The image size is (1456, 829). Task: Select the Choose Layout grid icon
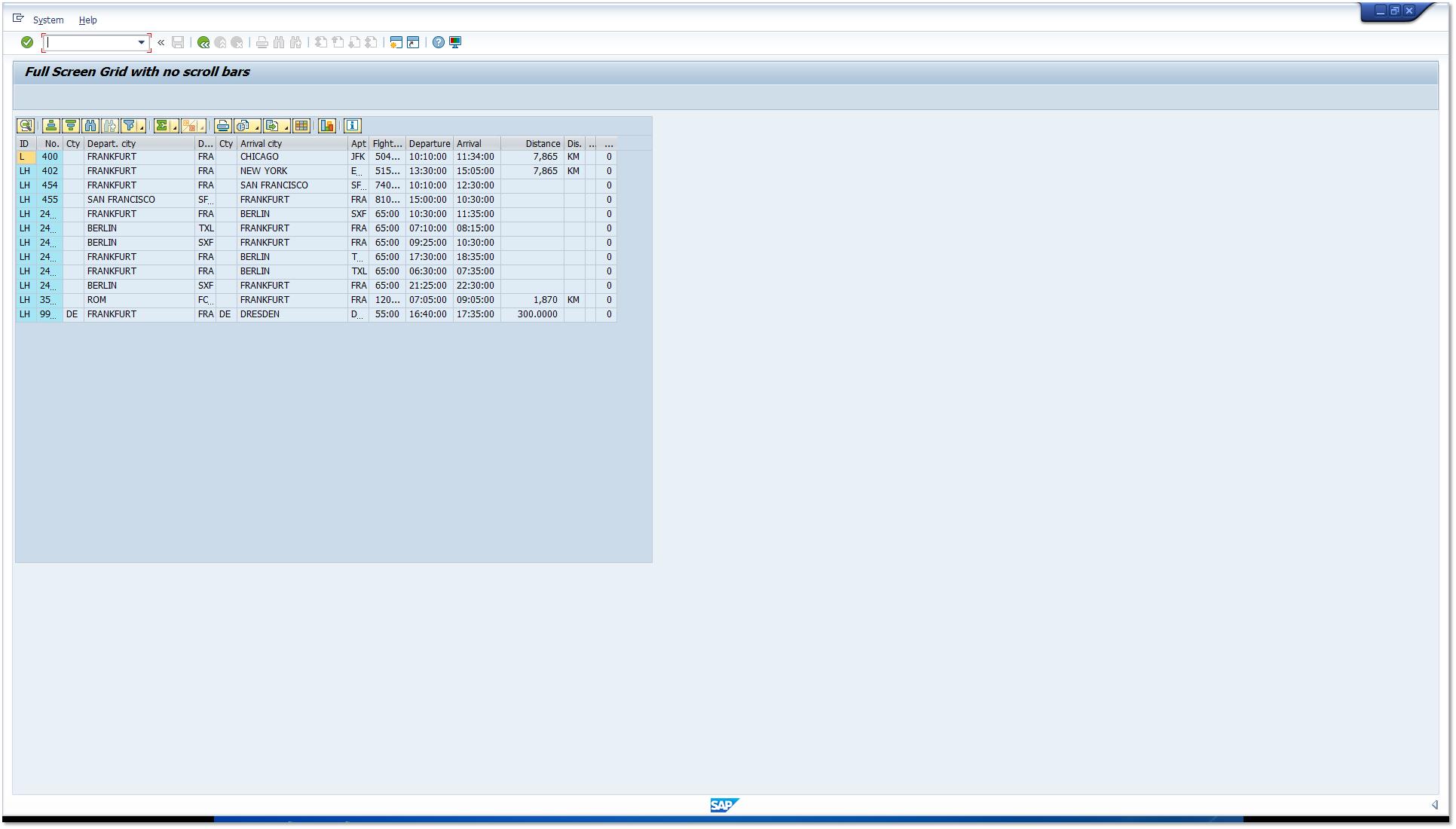click(301, 126)
